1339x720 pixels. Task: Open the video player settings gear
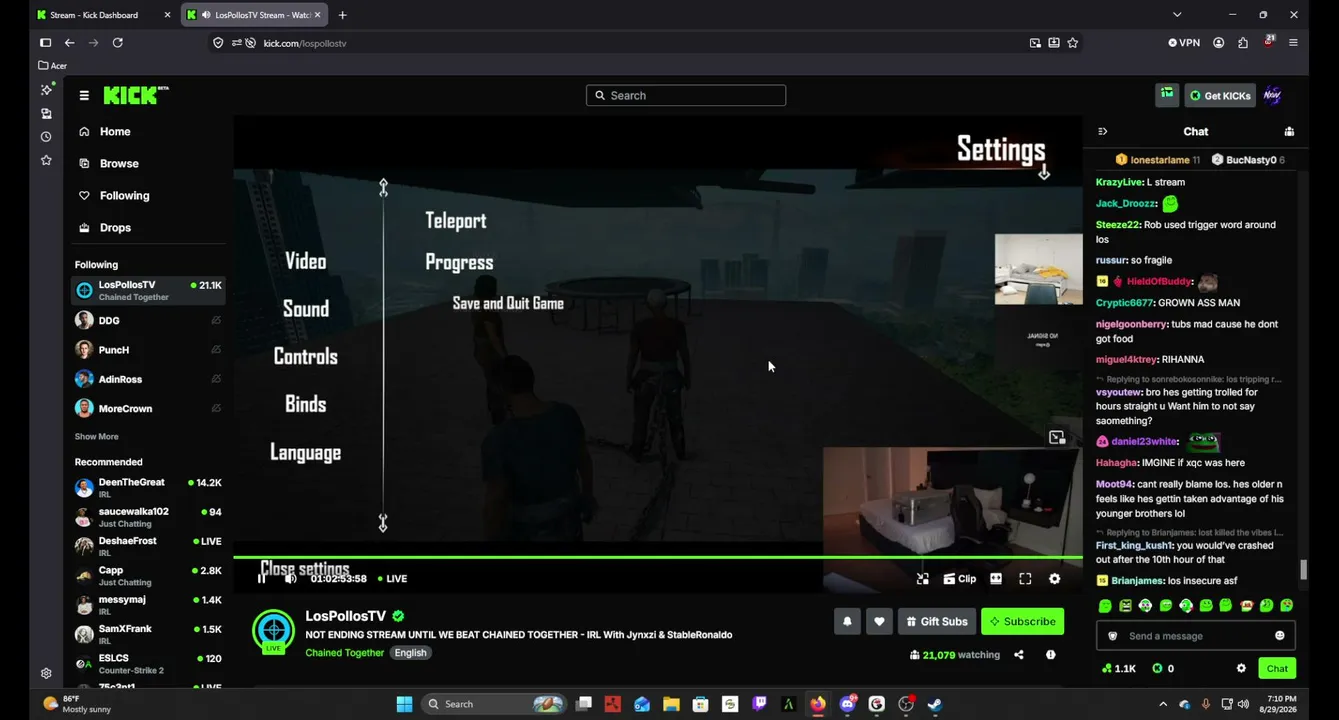1054,579
